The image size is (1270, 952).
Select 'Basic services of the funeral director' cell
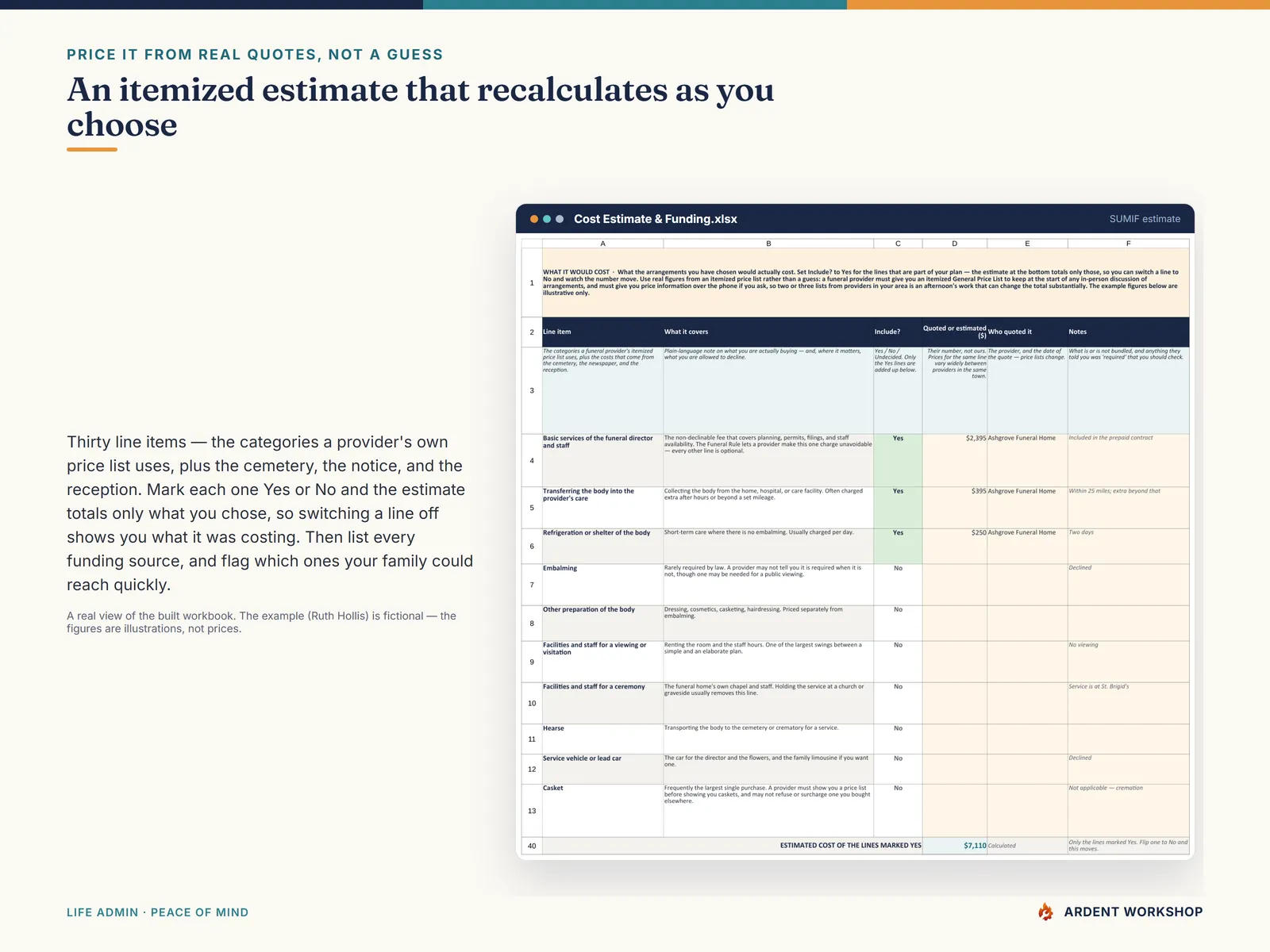tap(602, 460)
